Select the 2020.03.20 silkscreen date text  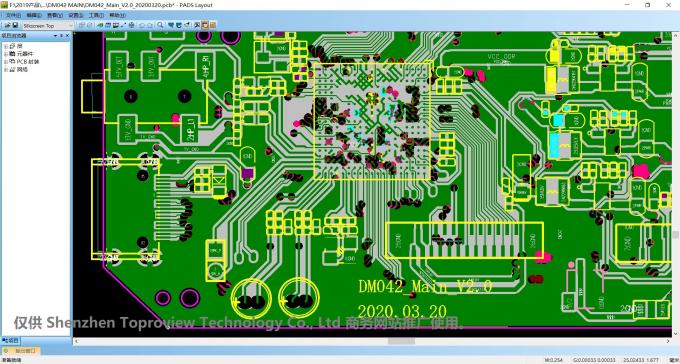click(x=402, y=312)
